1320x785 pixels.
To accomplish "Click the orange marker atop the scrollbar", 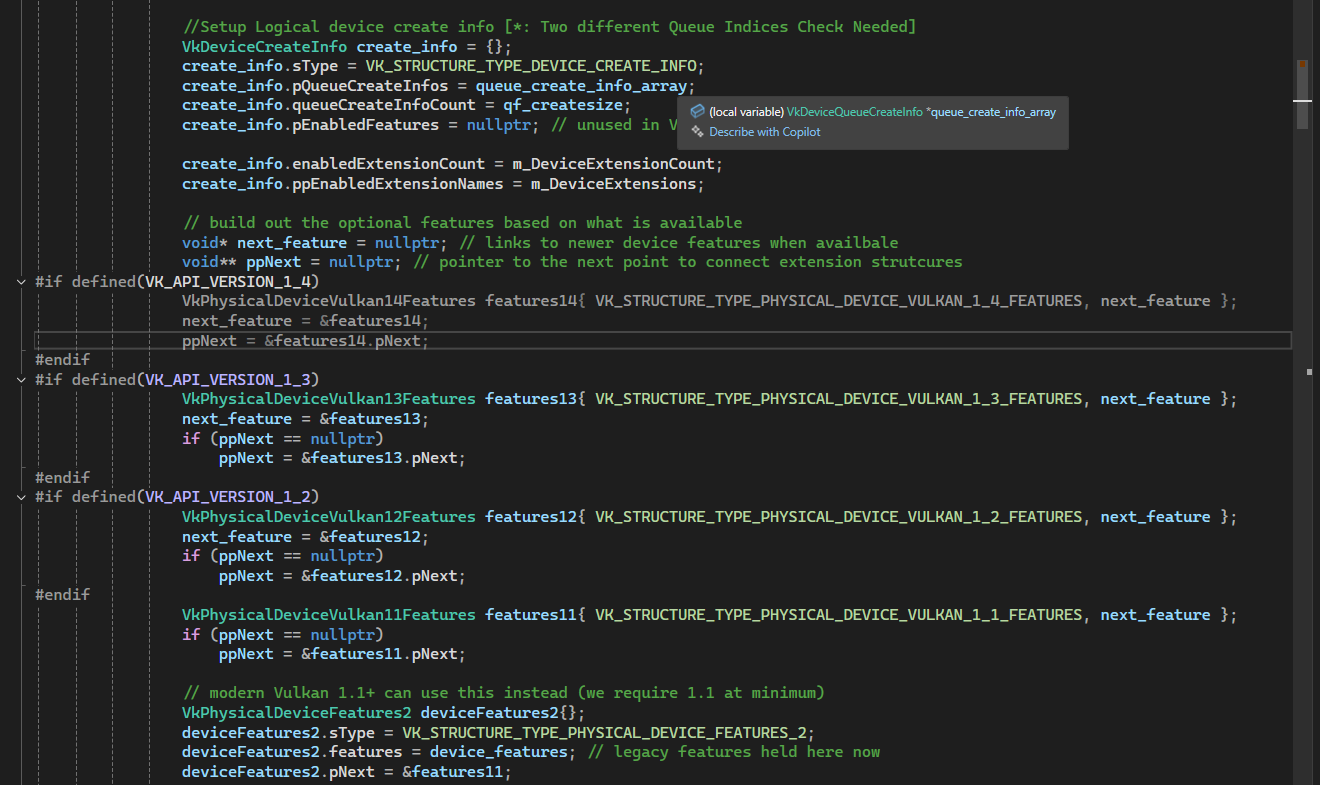I will (1302, 64).
